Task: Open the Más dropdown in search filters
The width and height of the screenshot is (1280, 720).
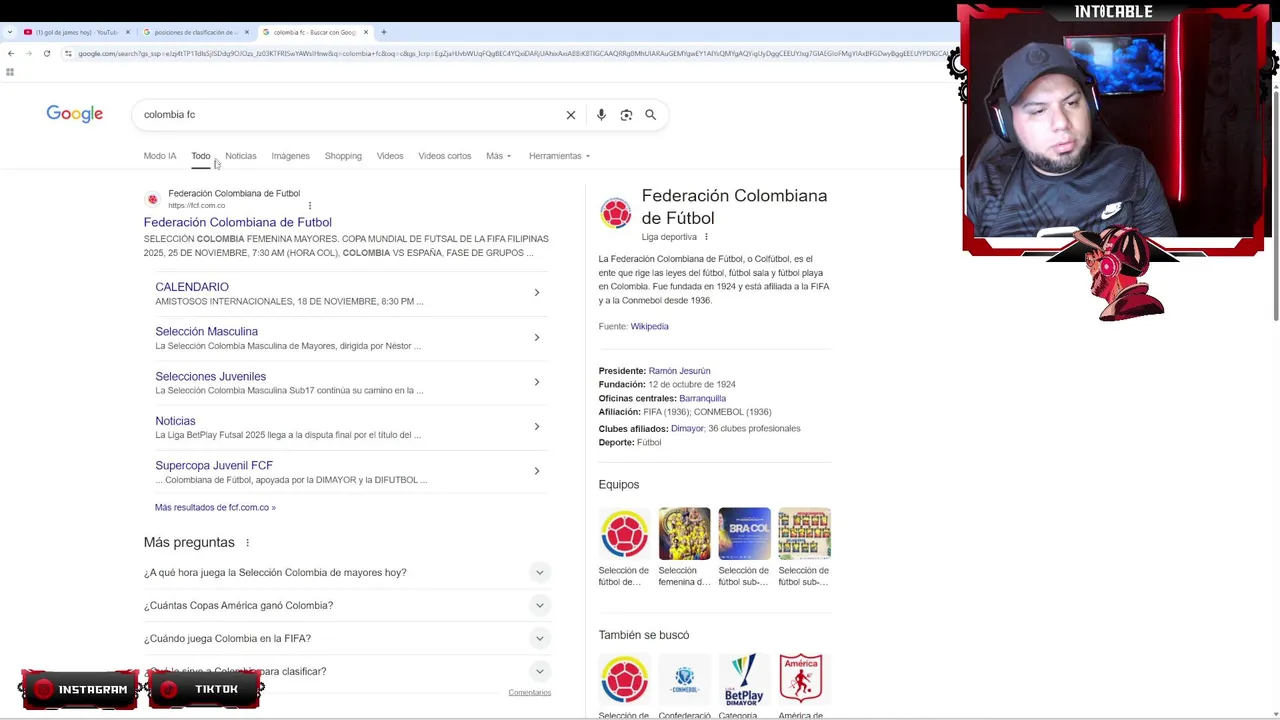Action: pos(498,156)
